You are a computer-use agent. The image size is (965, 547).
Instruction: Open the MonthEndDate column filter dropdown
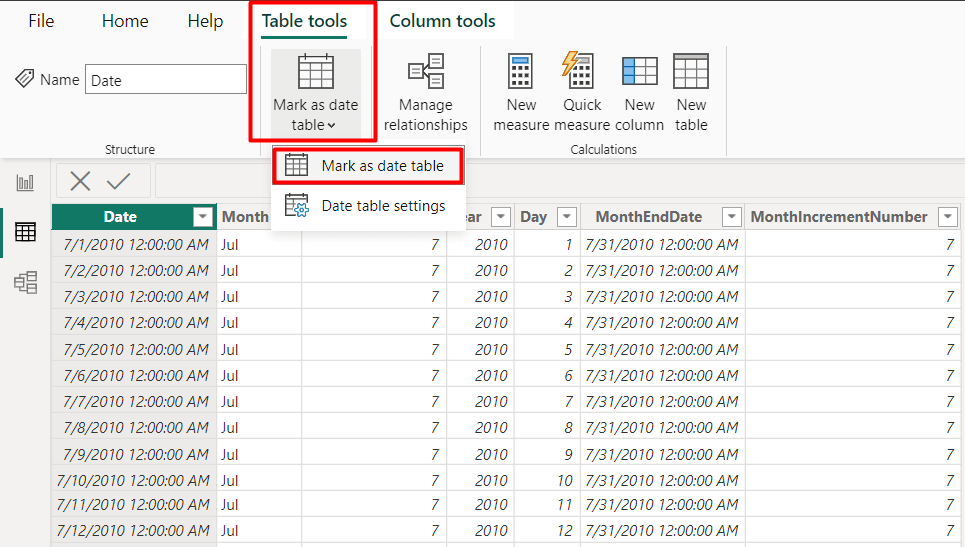point(731,217)
